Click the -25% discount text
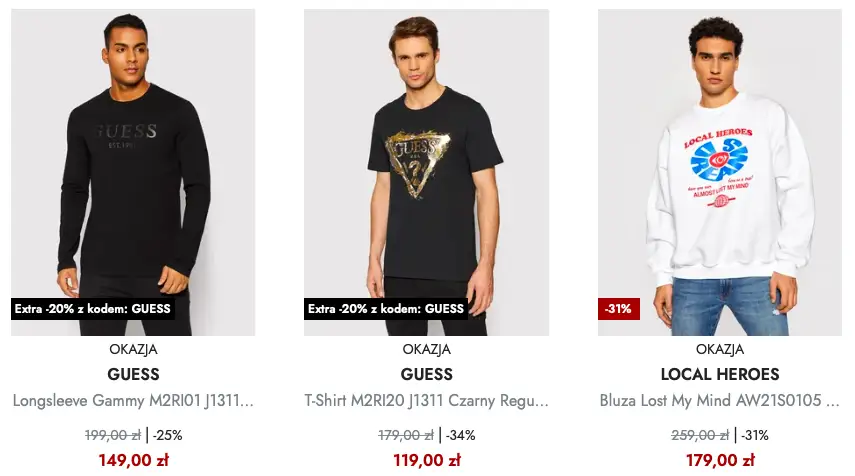The image size is (855, 476). tap(167, 435)
